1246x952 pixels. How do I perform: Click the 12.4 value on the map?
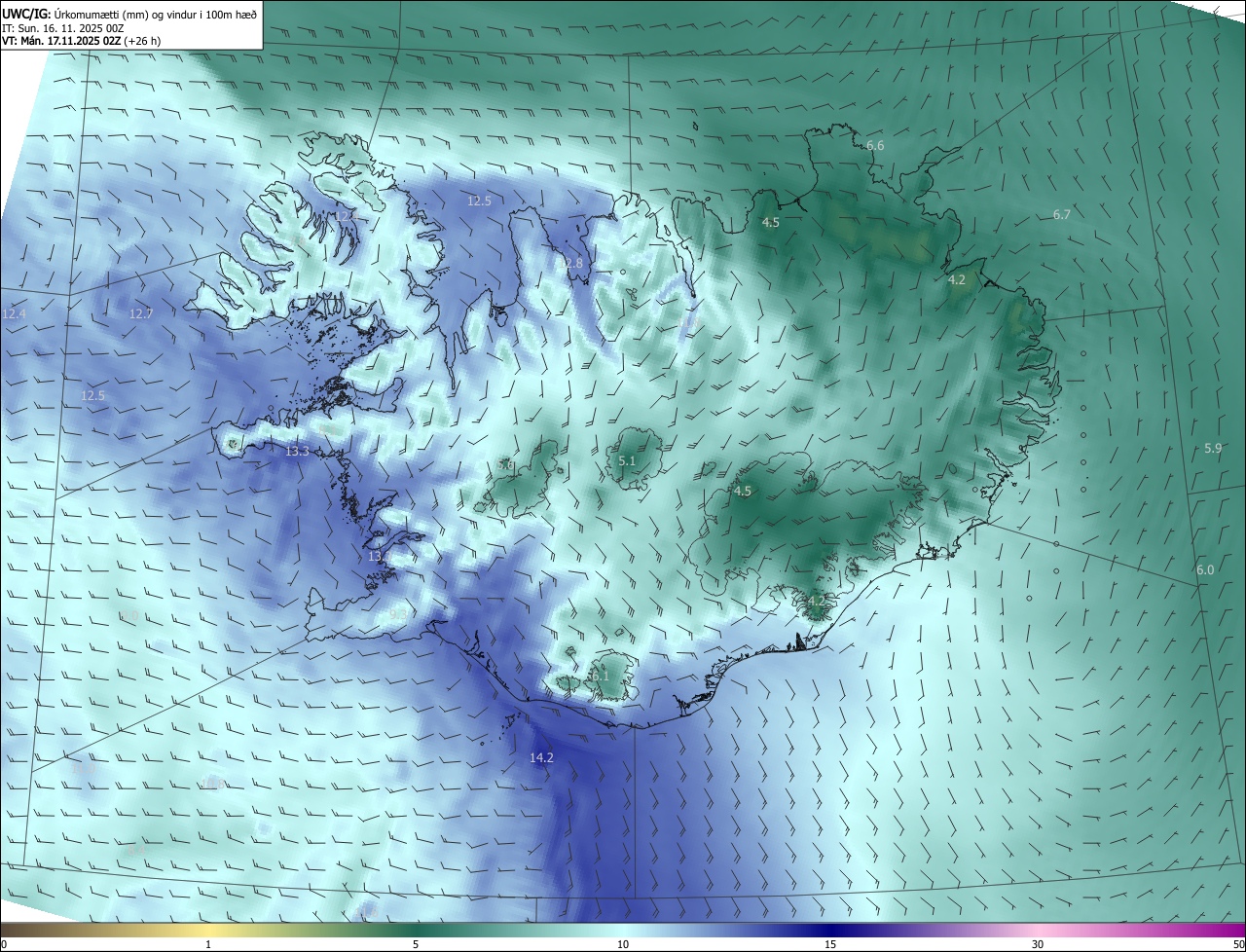(15, 313)
